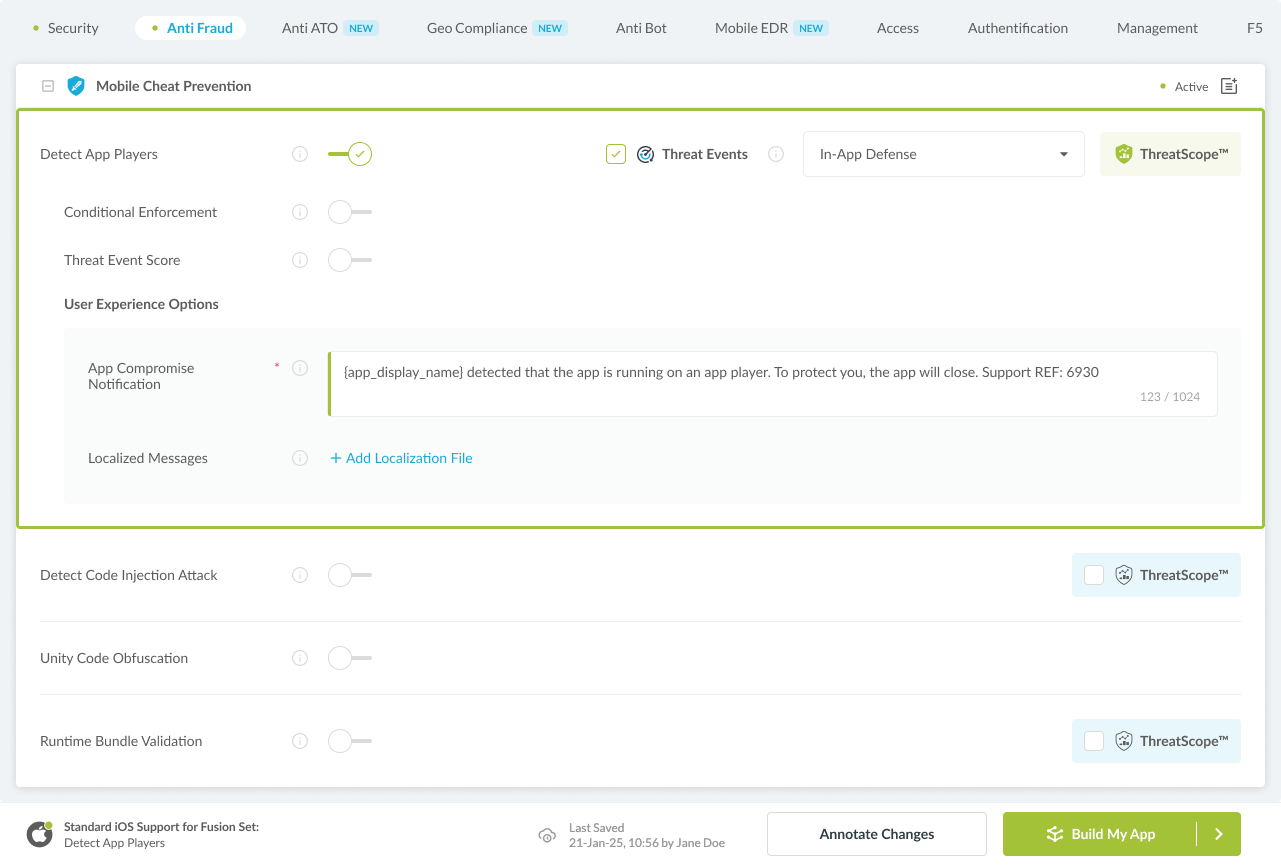
Task: Click info icon for Unity Code Obfuscation
Action: click(x=300, y=658)
